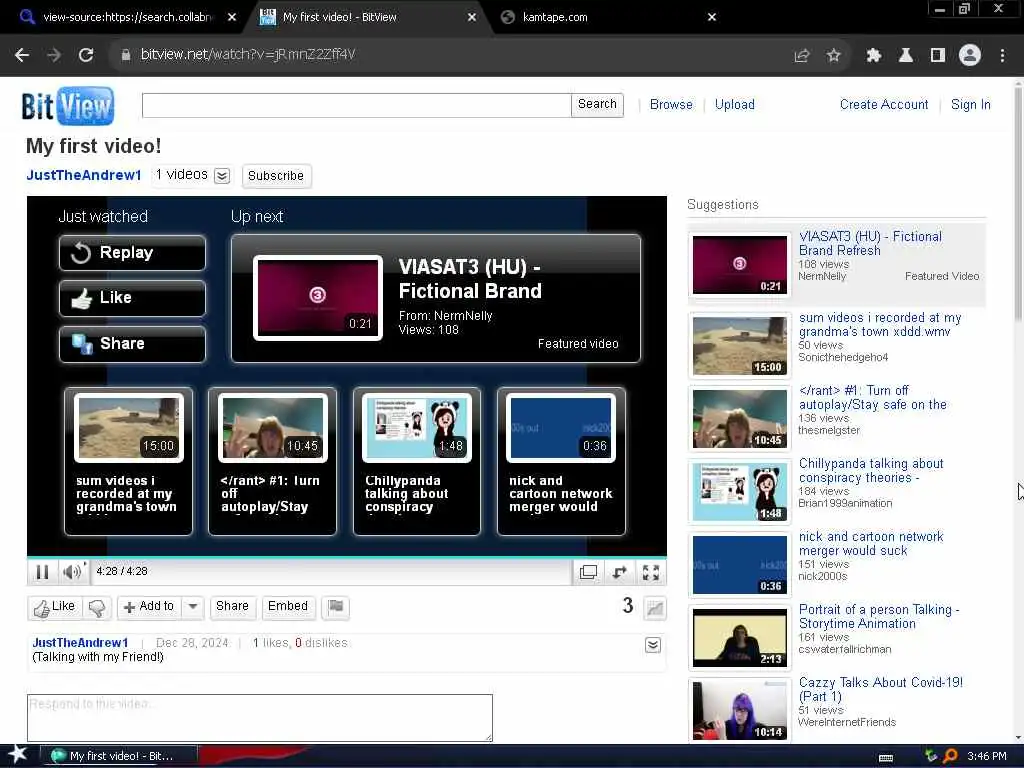Image resolution: width=1024 pixels, height=768 pixels.
Task: Click the expand-size arrows icon in player
Action: click(620, 572)
